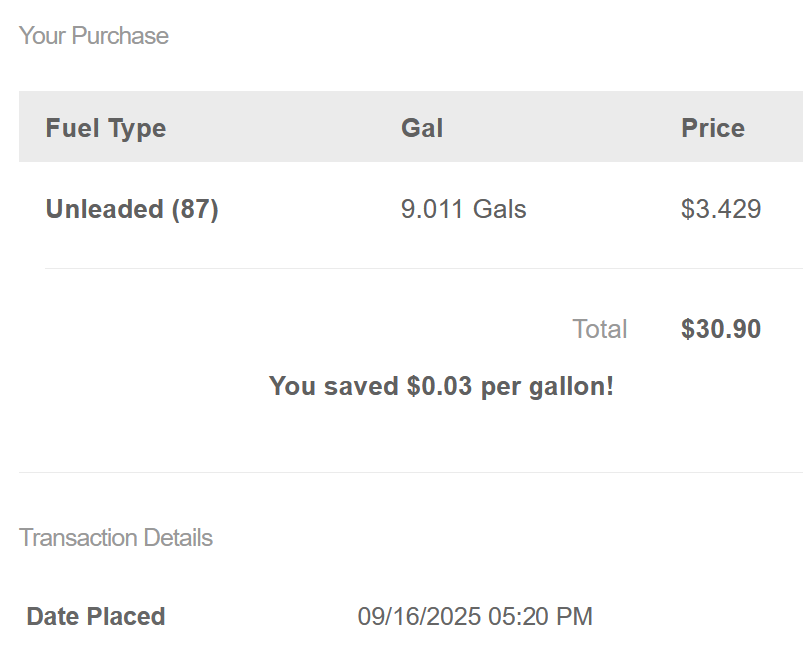
Task: Click the 'Unleaded (87)' fuel type entry
Action: [132, 209]
